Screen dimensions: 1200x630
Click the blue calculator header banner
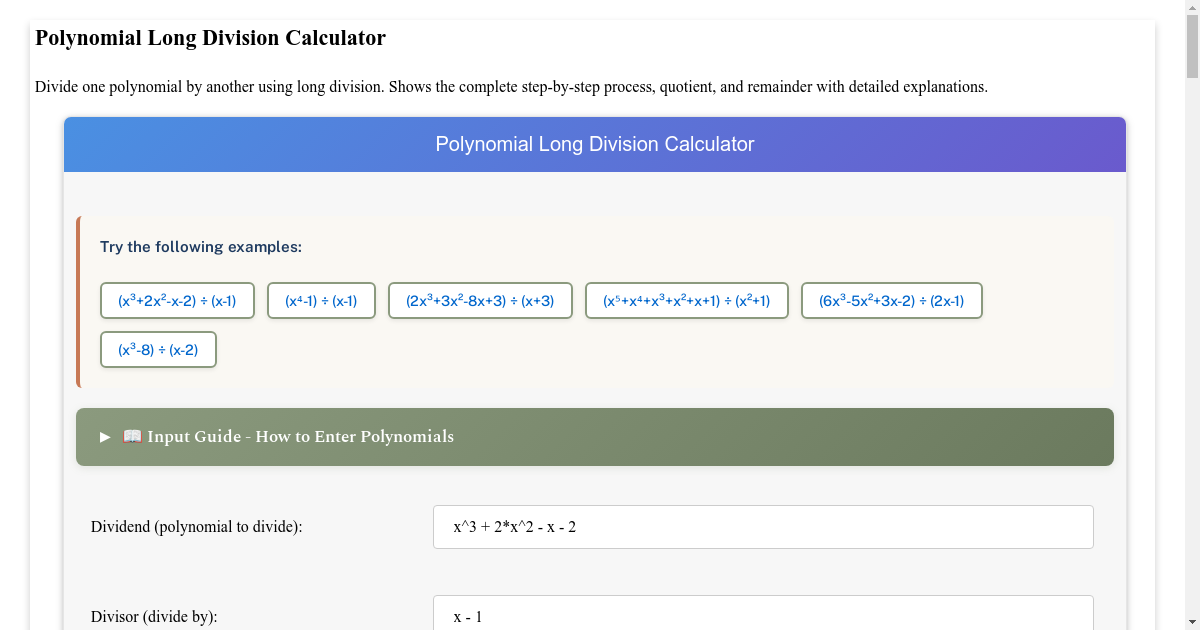pos(594,144)
